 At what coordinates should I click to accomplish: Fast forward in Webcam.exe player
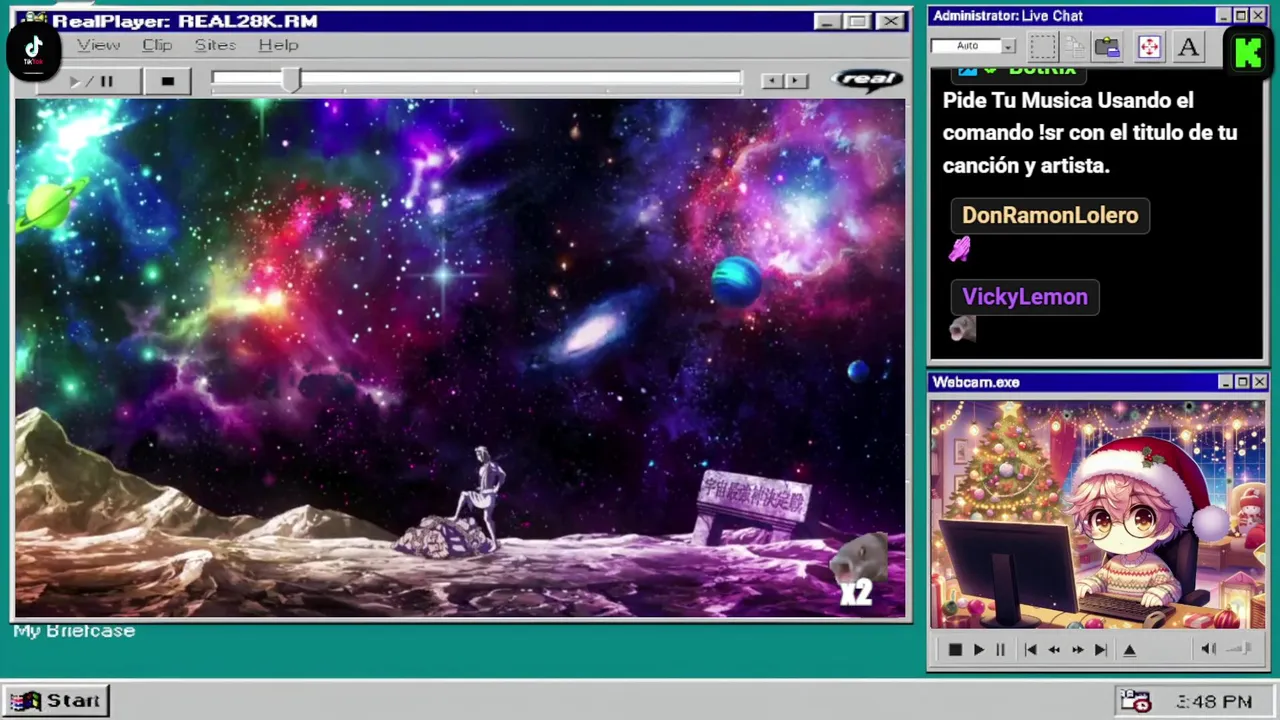coord(1077,650)
